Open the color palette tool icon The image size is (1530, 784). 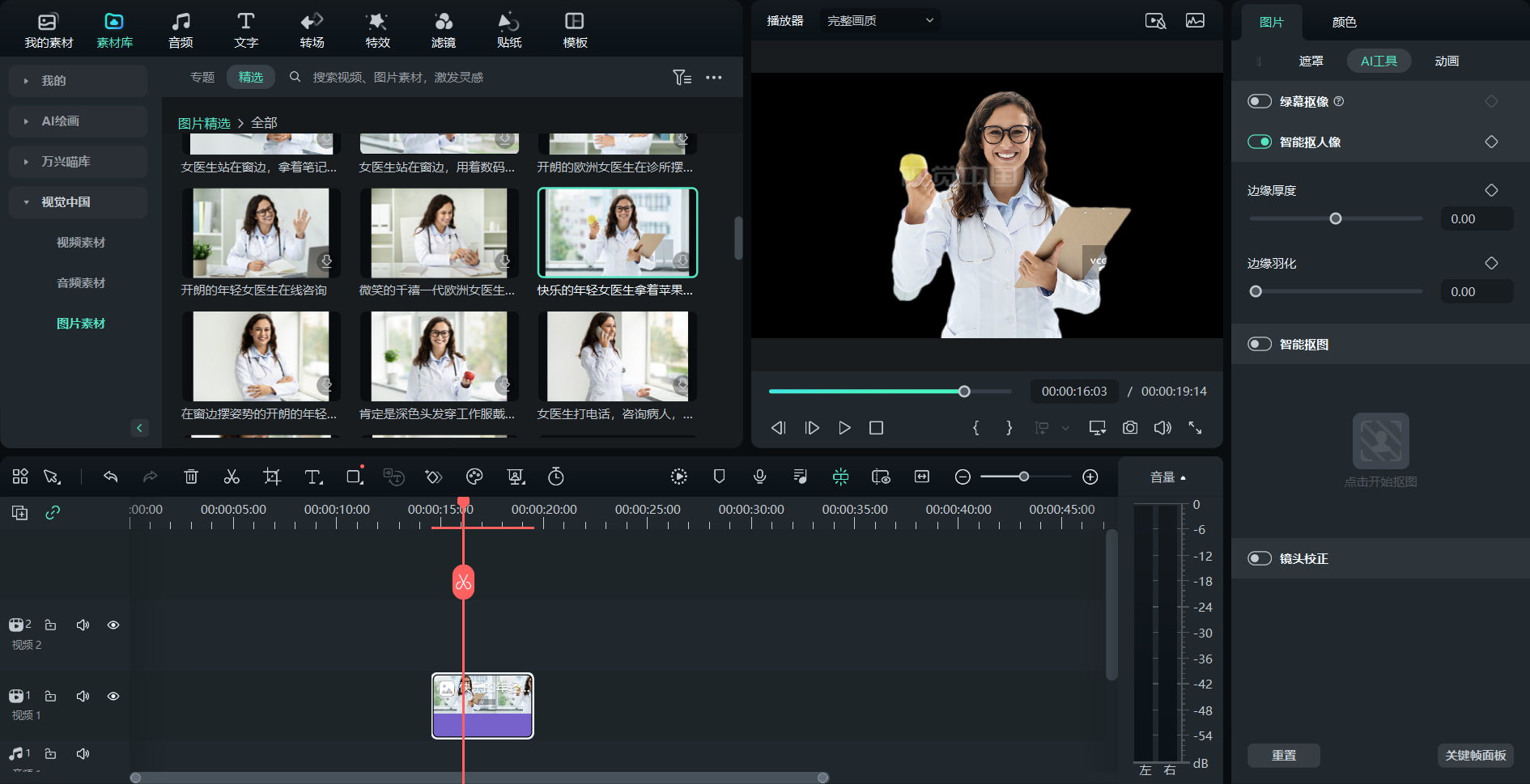click(474, 477)
